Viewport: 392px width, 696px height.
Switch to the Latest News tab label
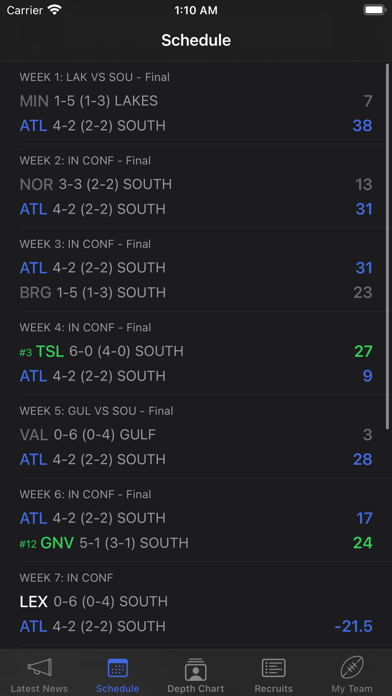point(40,688)
